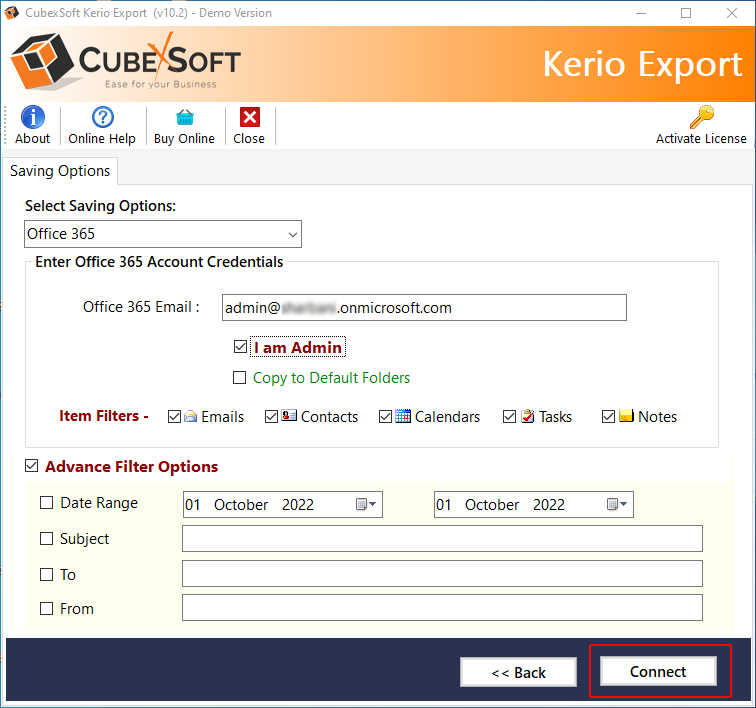This screenshot has width=756, height=708.
Task: Go back with << Back button
Action: coord(518,672)
